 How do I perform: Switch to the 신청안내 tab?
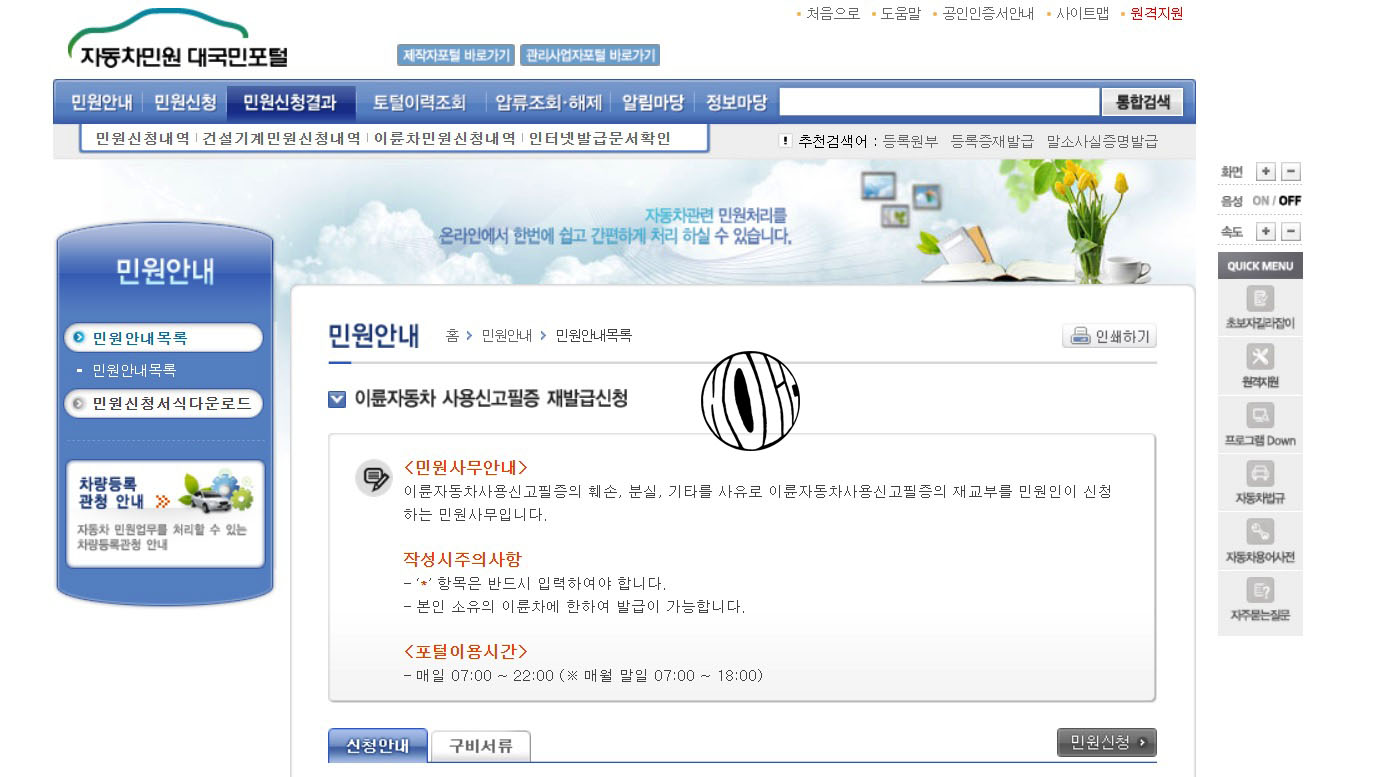point(377,746)
